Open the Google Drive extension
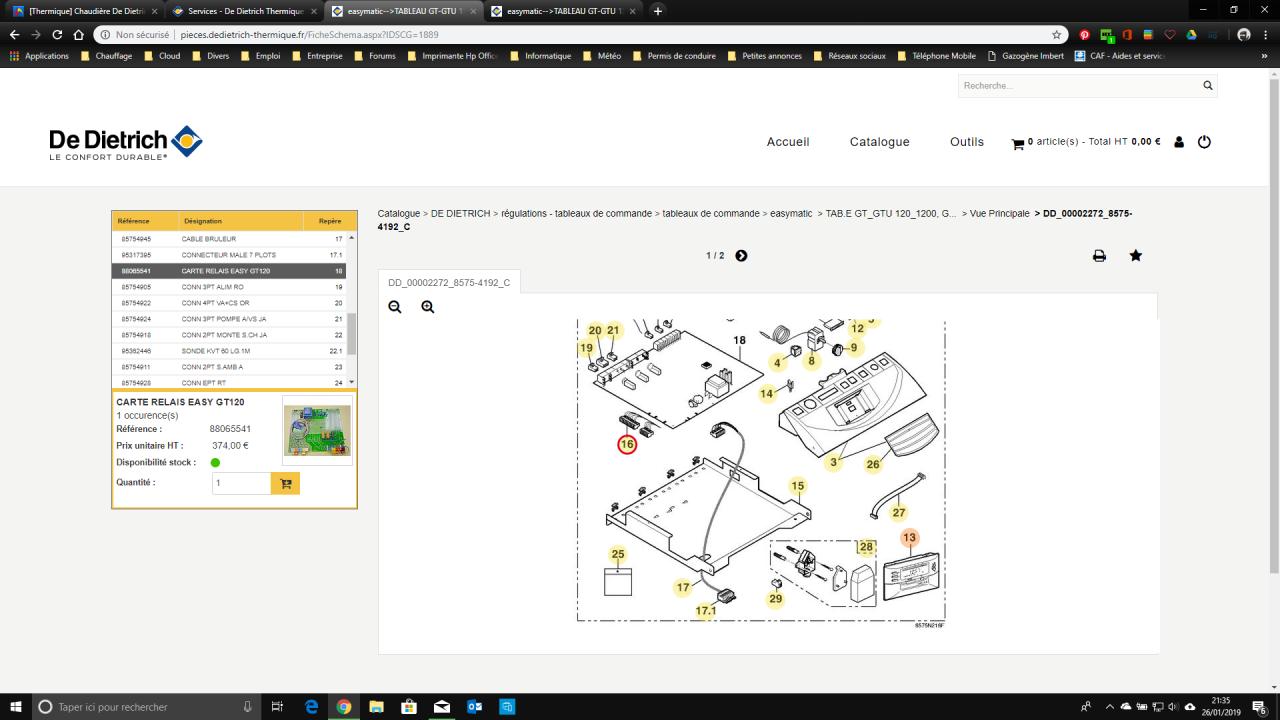Screen dimensions: 1280x720 click(1191, 34)
